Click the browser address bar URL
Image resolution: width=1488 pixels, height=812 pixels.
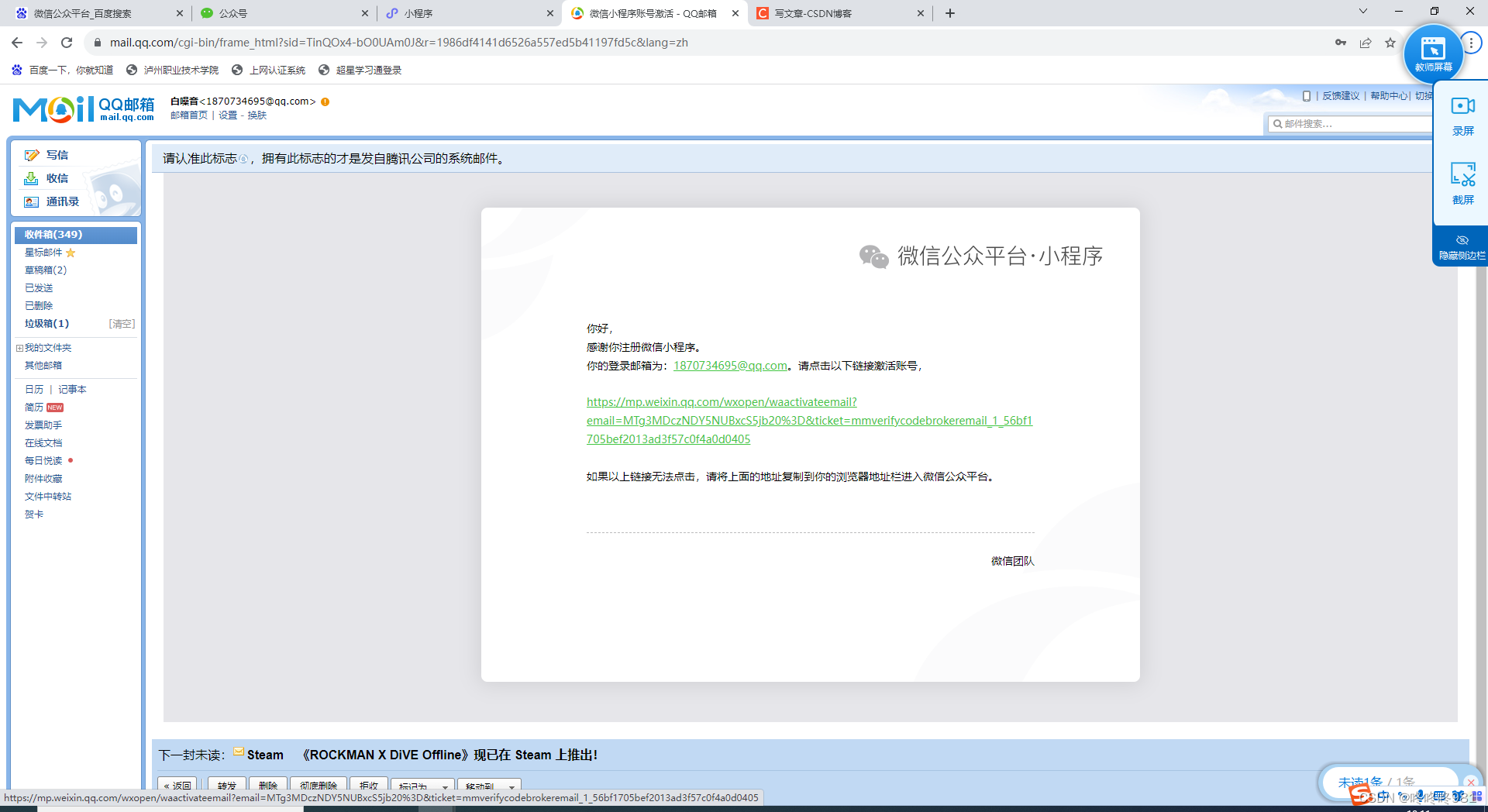[x=399, y=43]
